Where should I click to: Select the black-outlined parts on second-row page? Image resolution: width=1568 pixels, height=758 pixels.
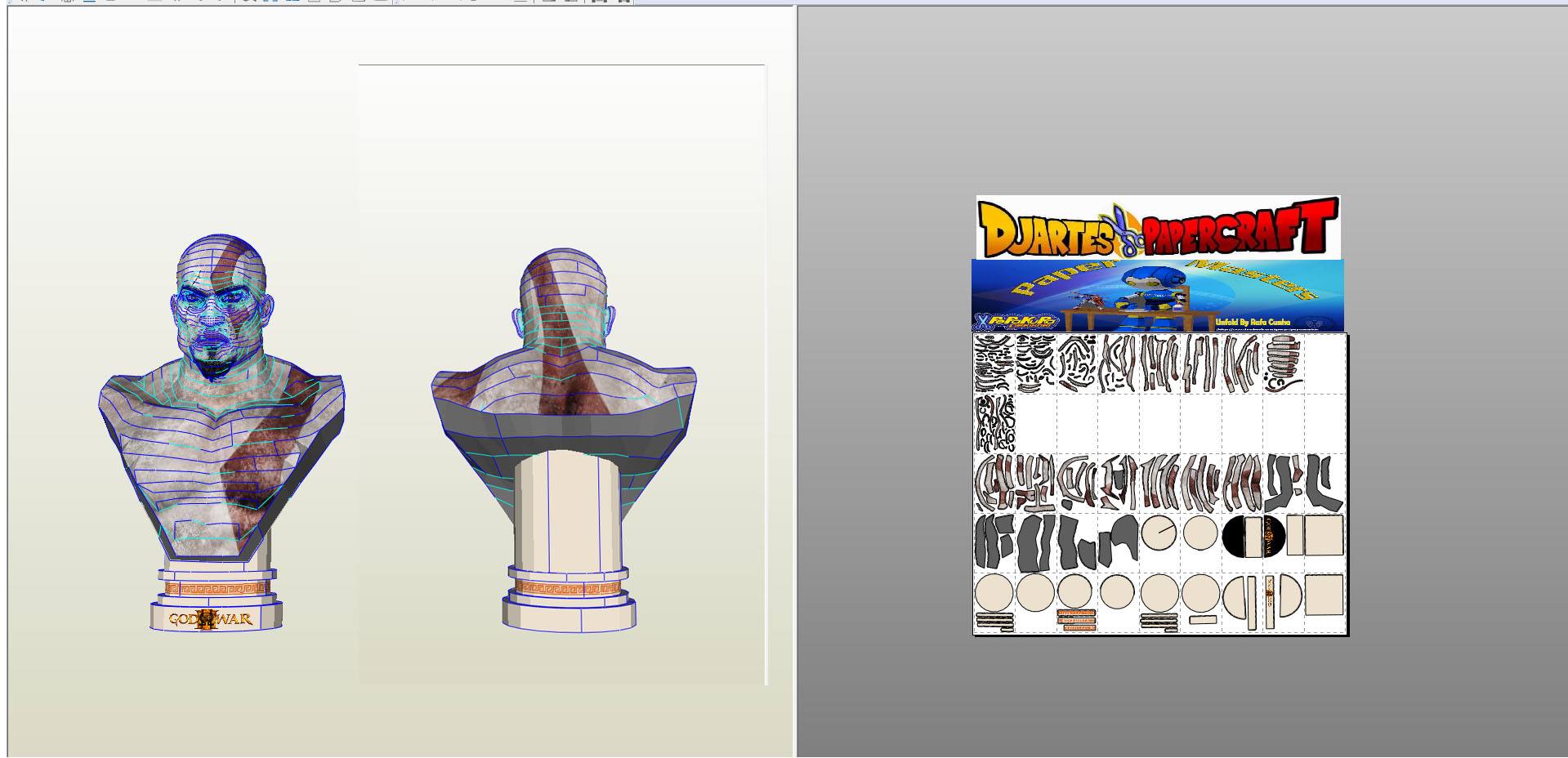pos(994,422)
